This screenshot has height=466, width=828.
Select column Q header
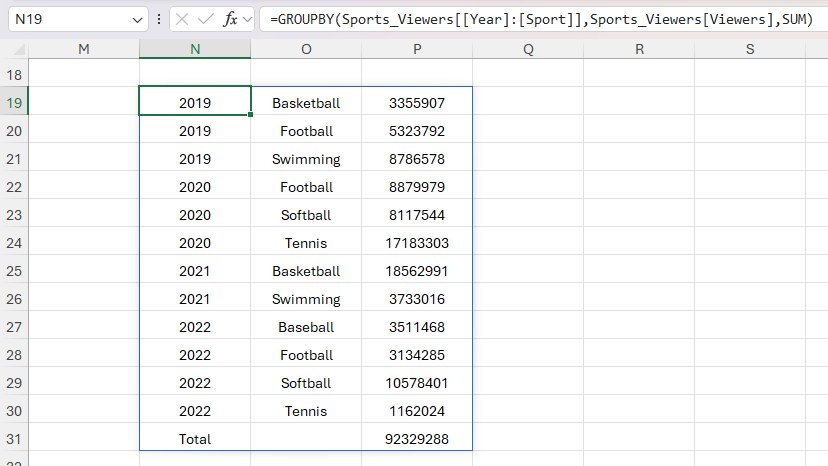pos(527,50)
